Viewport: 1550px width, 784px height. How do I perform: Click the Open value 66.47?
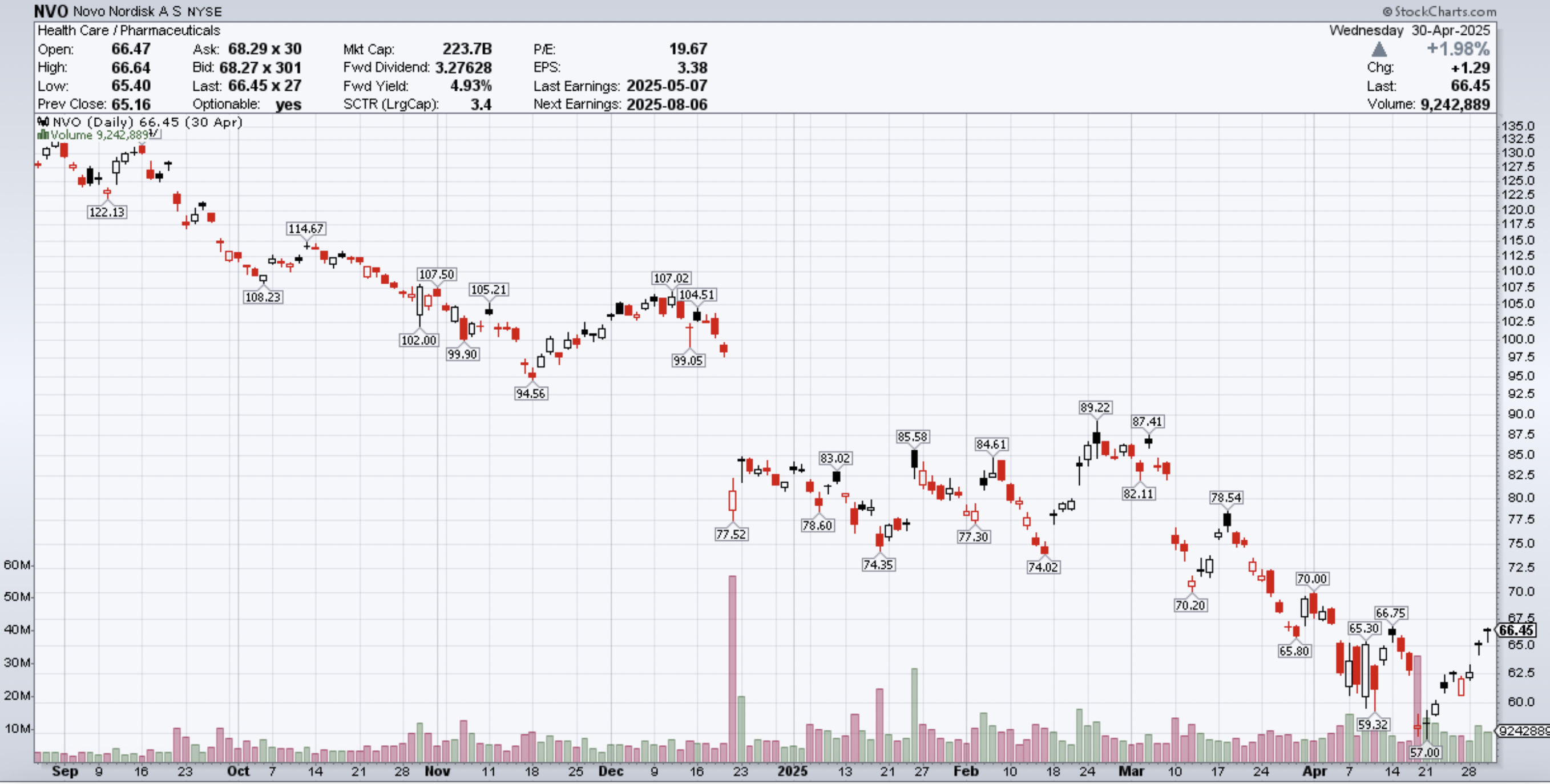pyautogui.click(x=131, y=49)
